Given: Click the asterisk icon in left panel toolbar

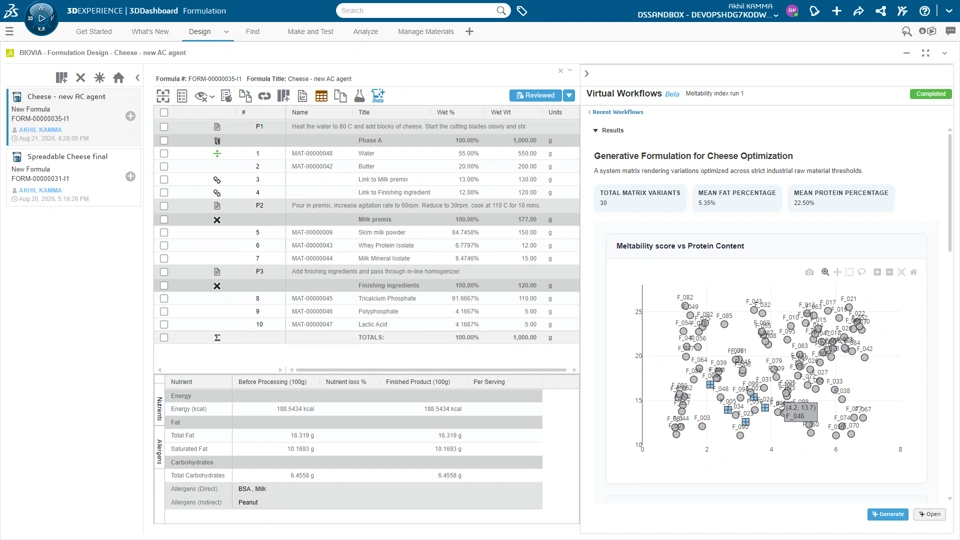Looking at the screenshot, I should pos(99,78).
